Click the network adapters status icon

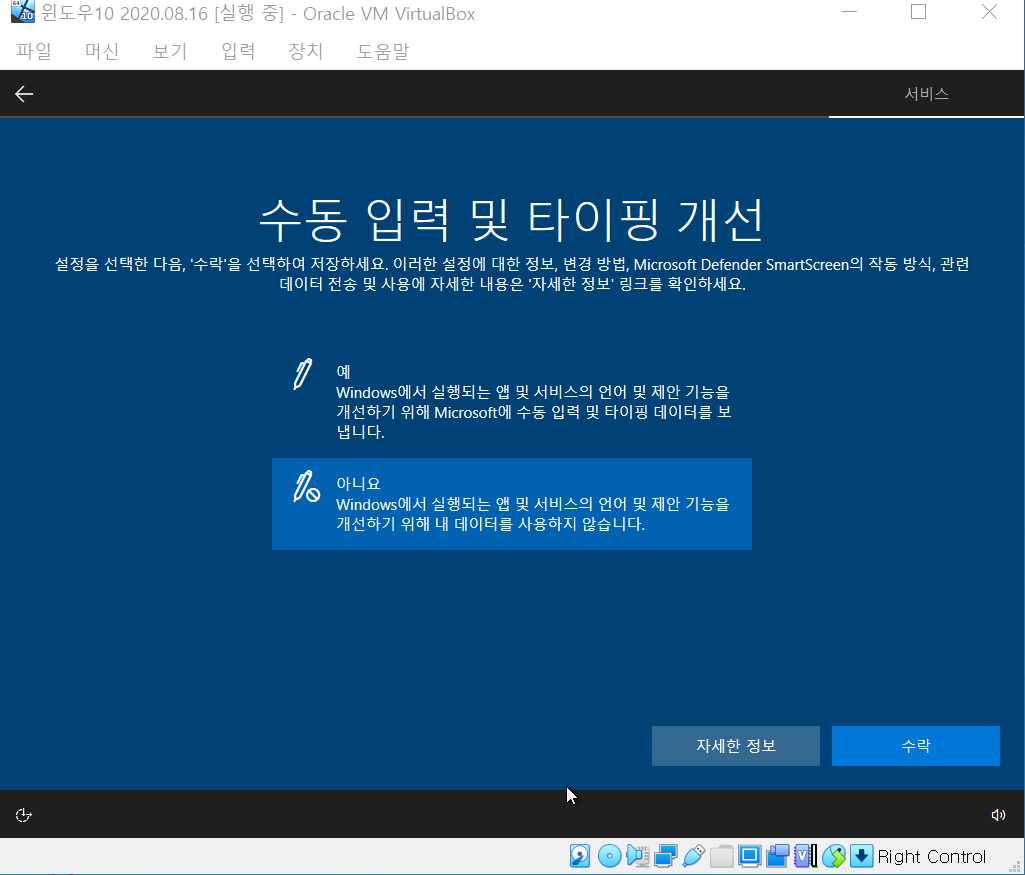pyautogui.click(x=665, y=856)
